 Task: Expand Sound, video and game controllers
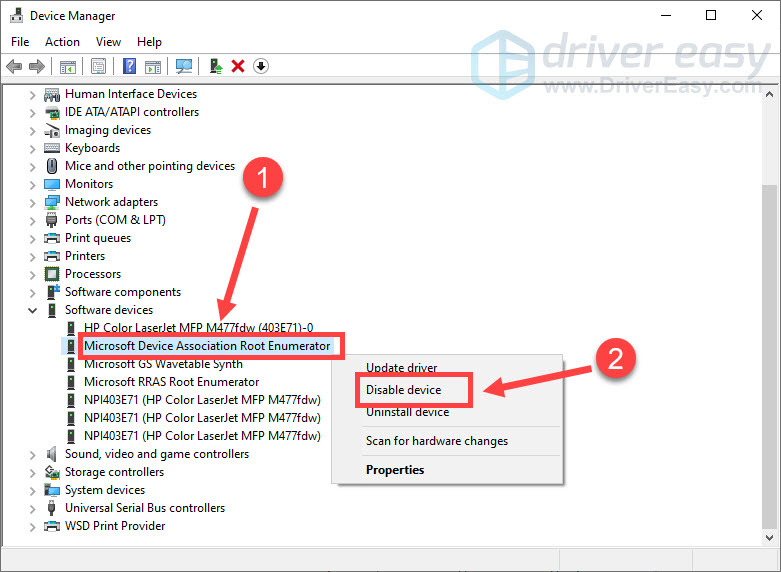(33, 454)
